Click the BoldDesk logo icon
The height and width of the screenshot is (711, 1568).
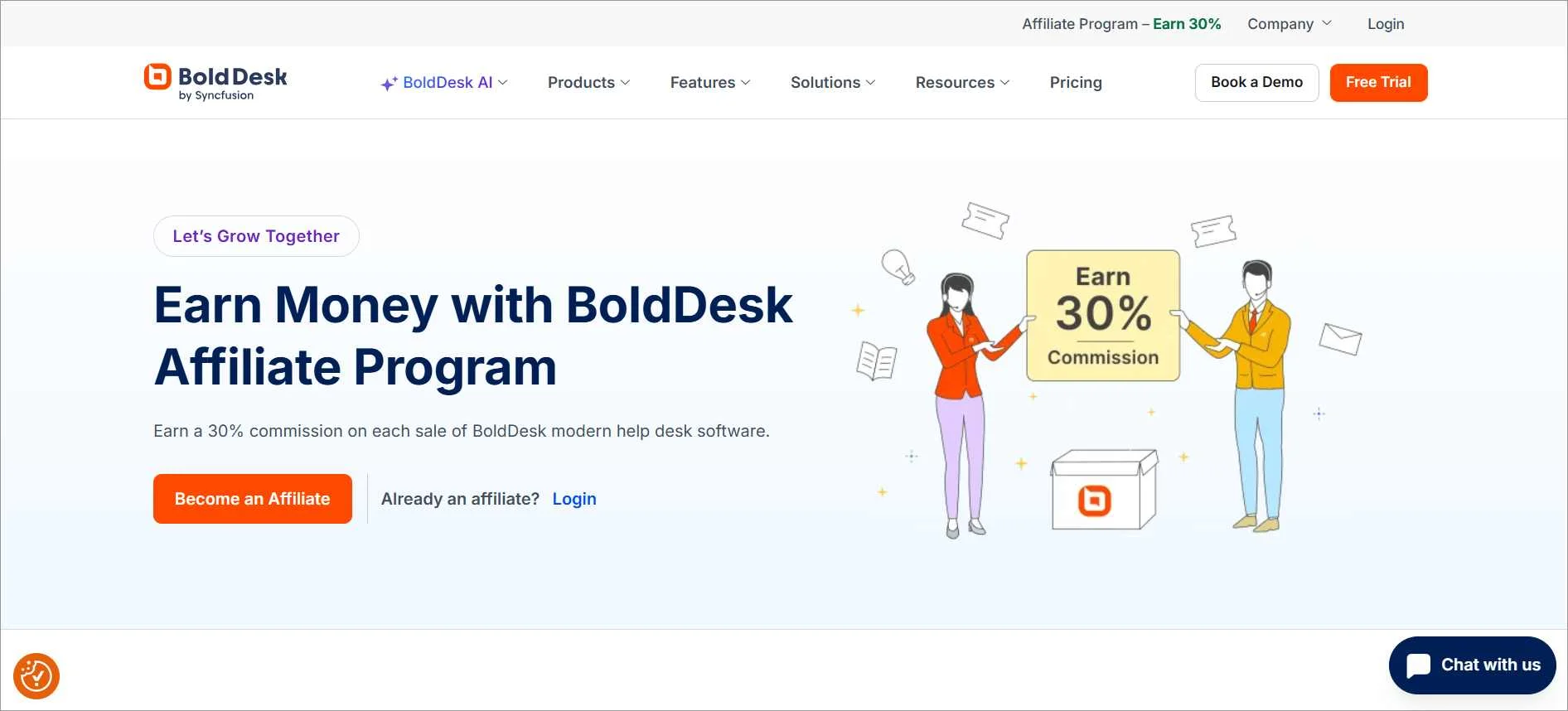tap(157, 76)
